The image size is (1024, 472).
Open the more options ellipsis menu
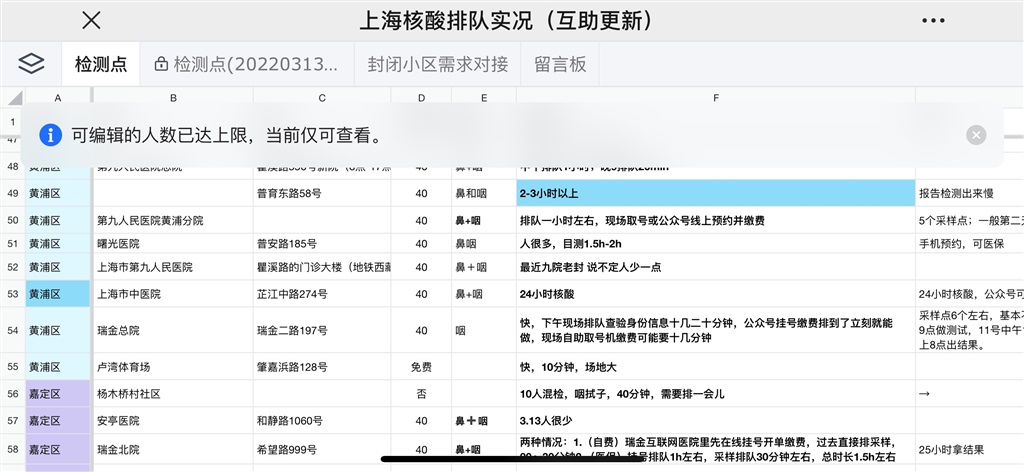point(932,21)
